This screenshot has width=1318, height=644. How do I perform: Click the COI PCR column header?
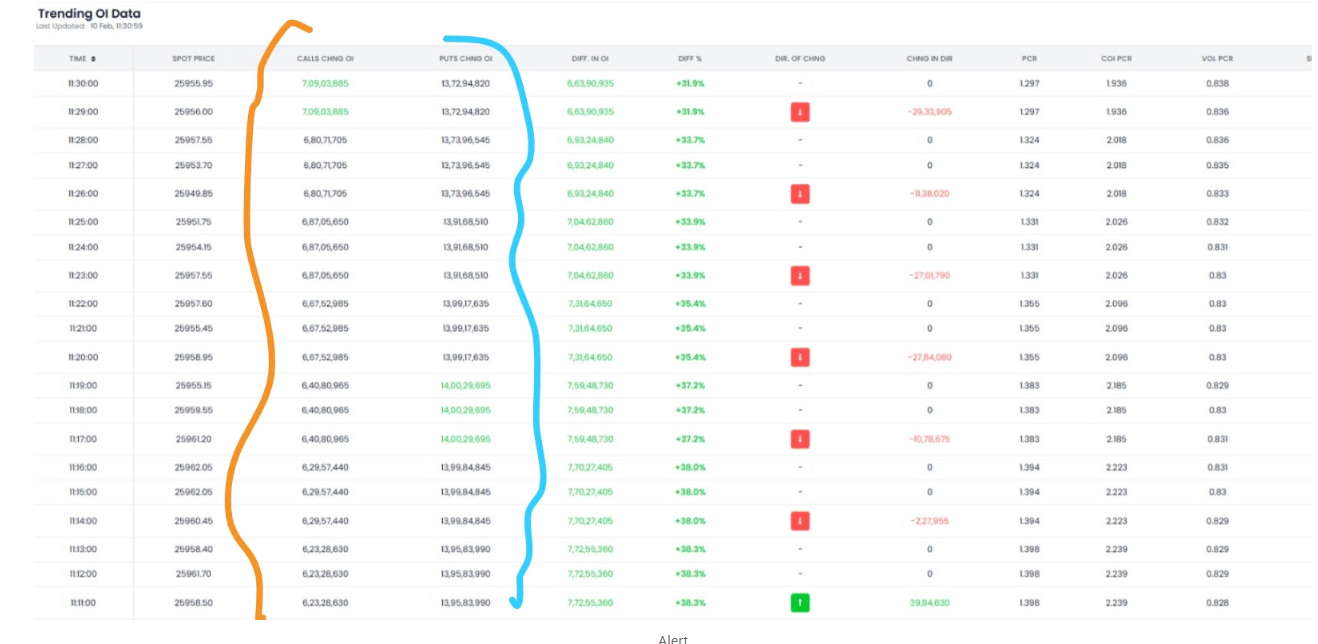1116,59
